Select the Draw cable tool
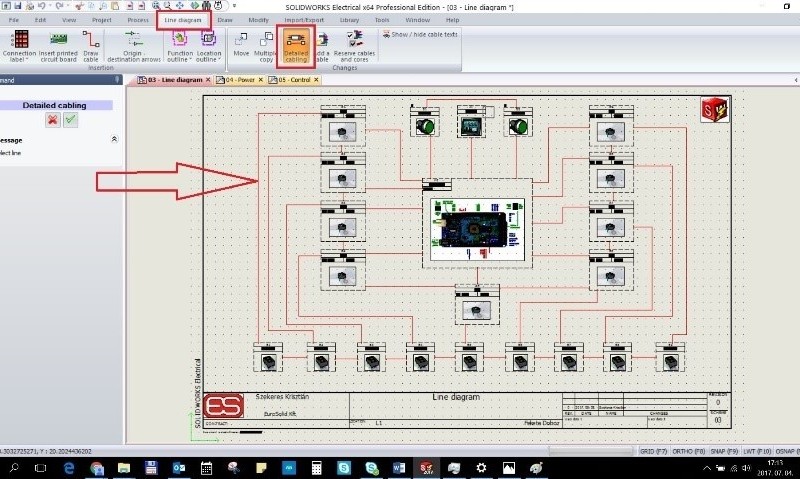Screen dimensions: 800x479 [x=91, y=46]
